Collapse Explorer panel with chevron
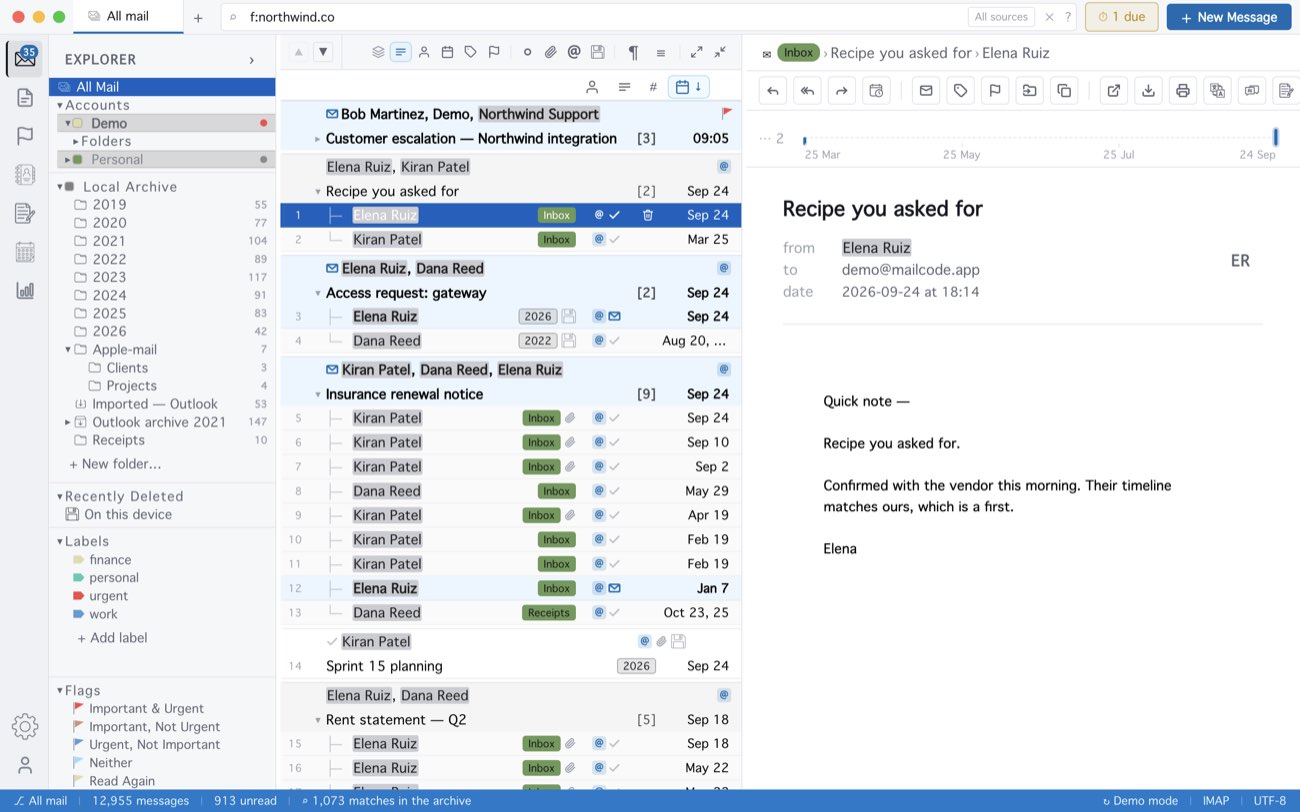The image size is (1300, 812). point(251,60)
